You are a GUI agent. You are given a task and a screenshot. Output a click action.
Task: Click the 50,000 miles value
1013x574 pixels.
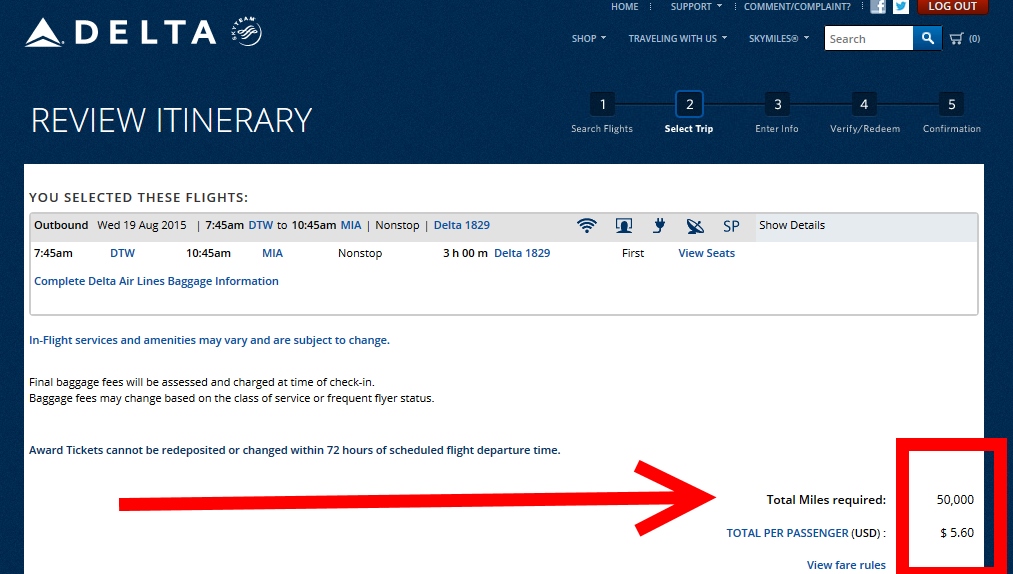(x=955, y=499)
